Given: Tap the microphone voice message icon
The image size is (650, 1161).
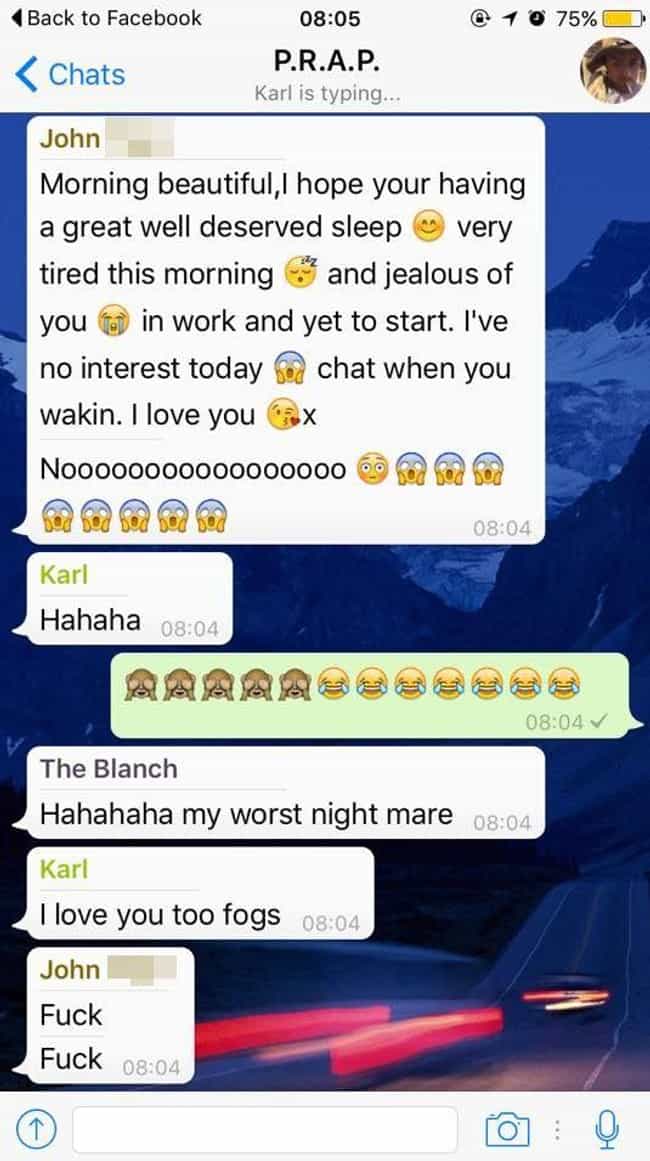Looking at the screenshot, I should tap(607, 1129).
